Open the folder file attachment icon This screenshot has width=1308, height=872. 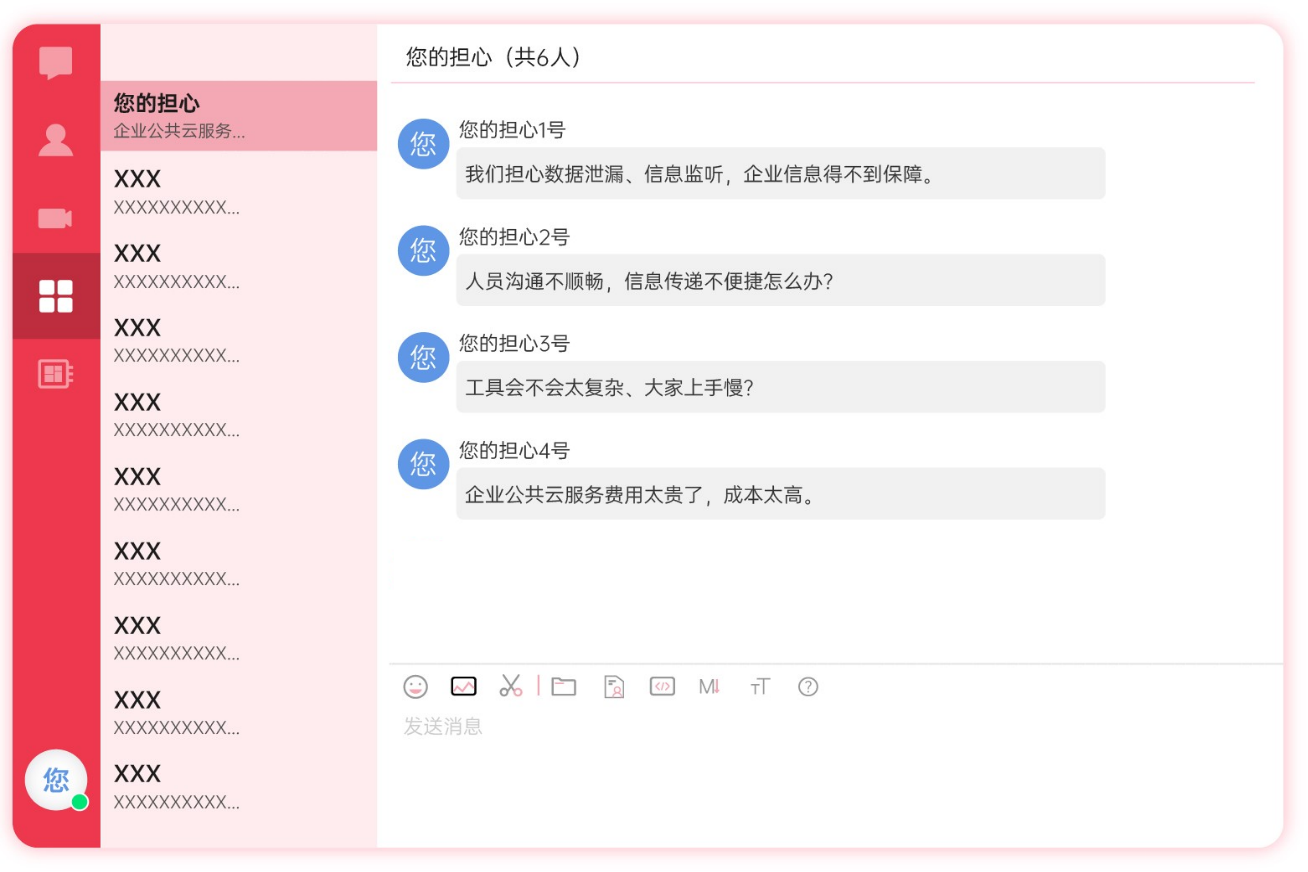564,687
